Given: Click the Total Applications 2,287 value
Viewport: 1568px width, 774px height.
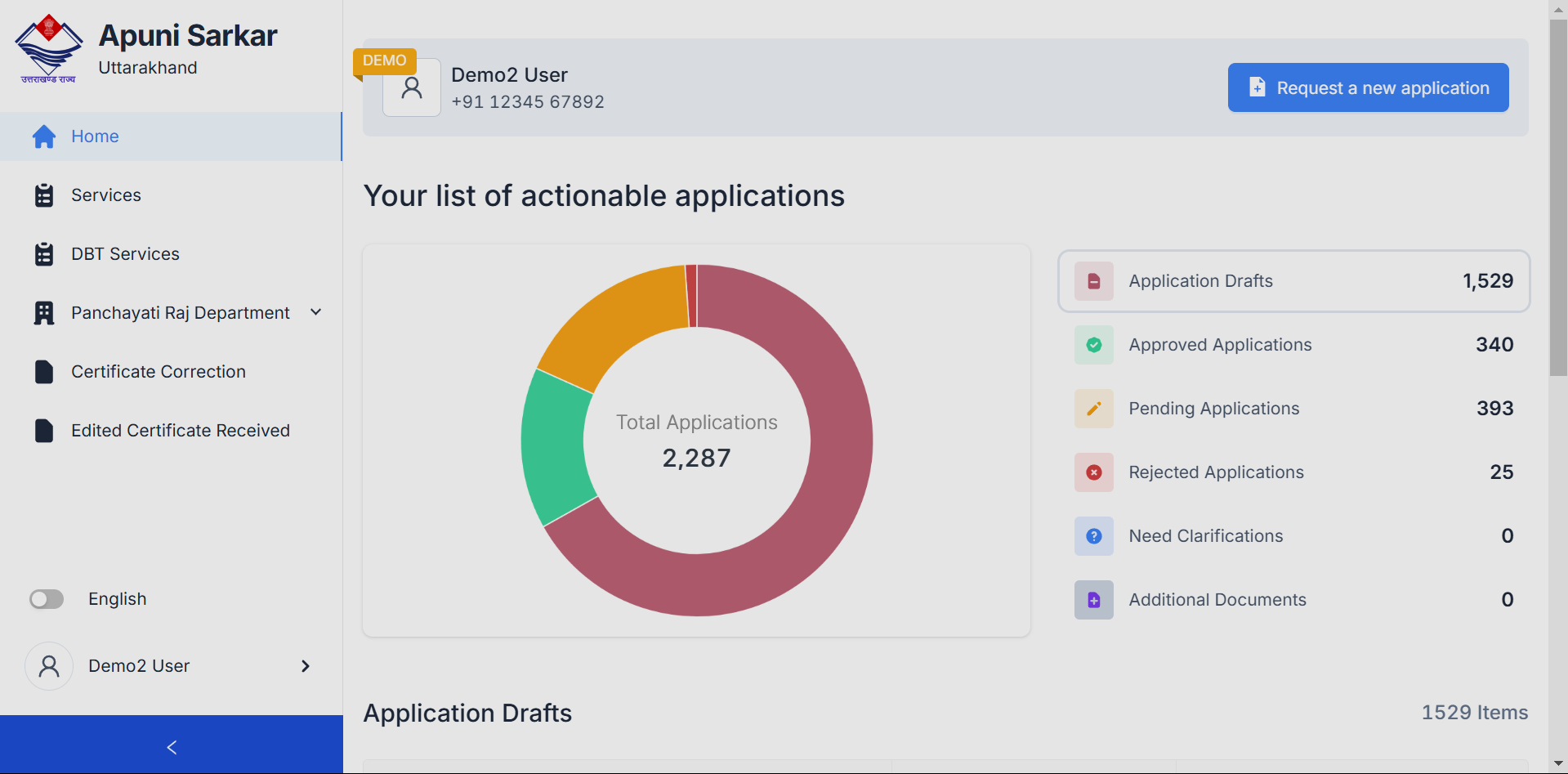Looking at the screenshot, I should click(696, 458).
